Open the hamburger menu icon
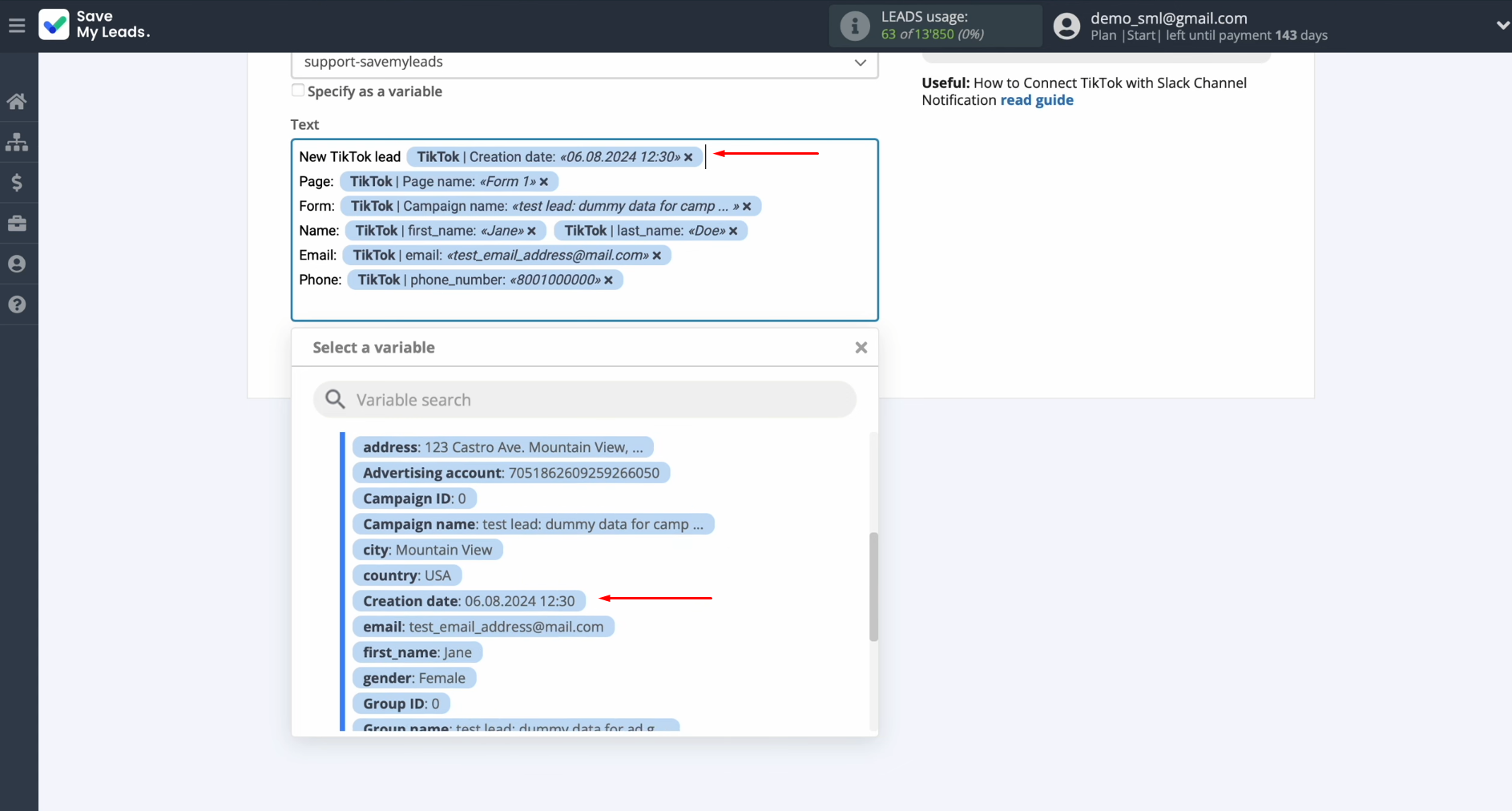This screenshot has width=1512, height=811. [17, 26]
